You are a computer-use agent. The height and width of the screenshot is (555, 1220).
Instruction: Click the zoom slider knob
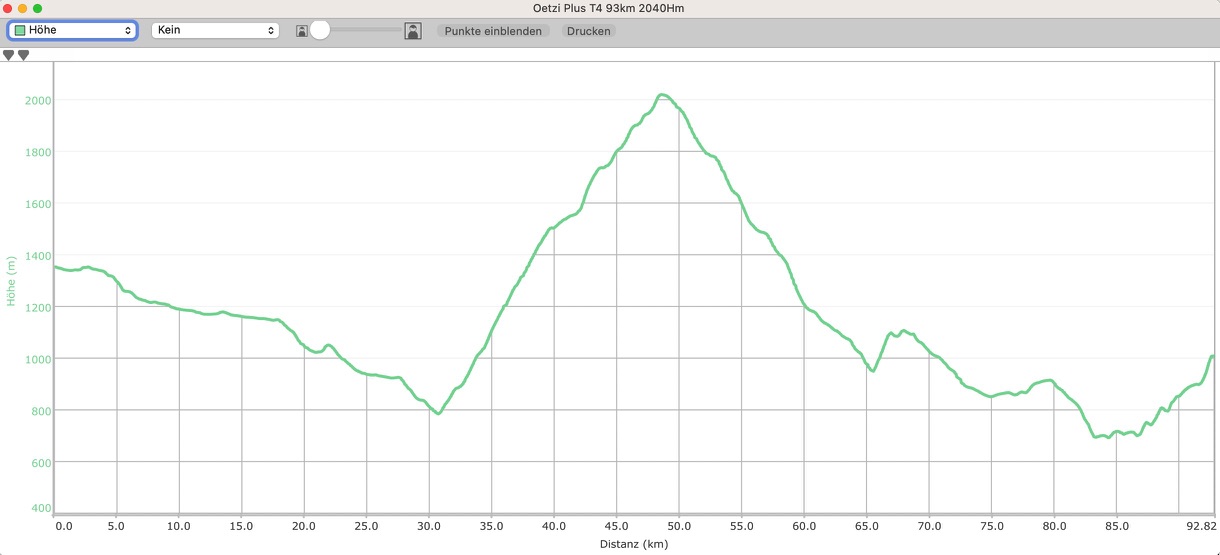[x=320, y=30]
